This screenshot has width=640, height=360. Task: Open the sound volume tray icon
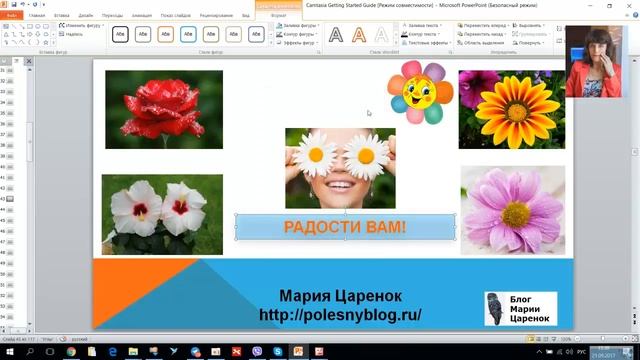569,352
